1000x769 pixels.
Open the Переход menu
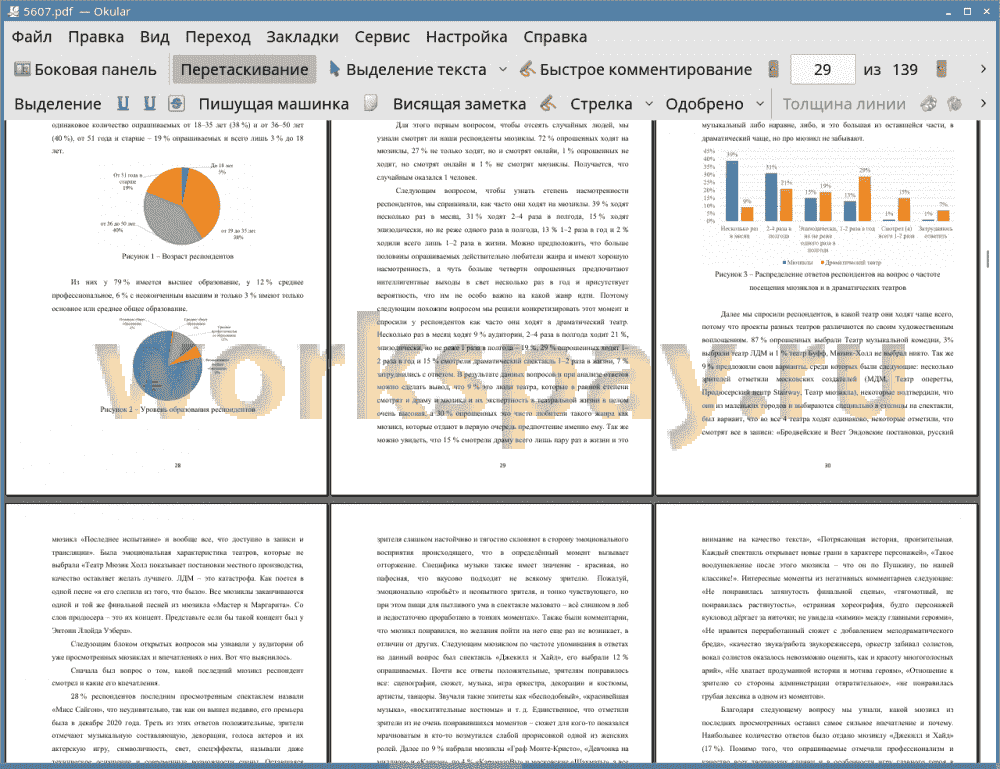(x=217, y=37)
